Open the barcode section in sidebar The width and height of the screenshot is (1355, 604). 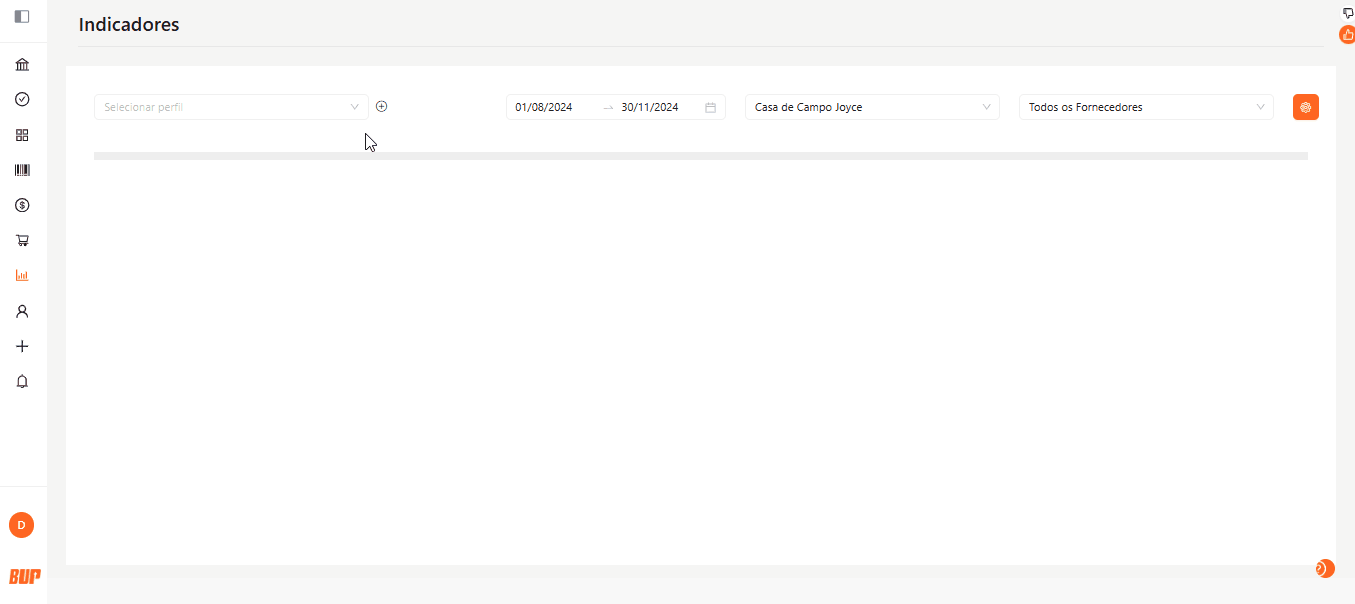coord(22,170)
